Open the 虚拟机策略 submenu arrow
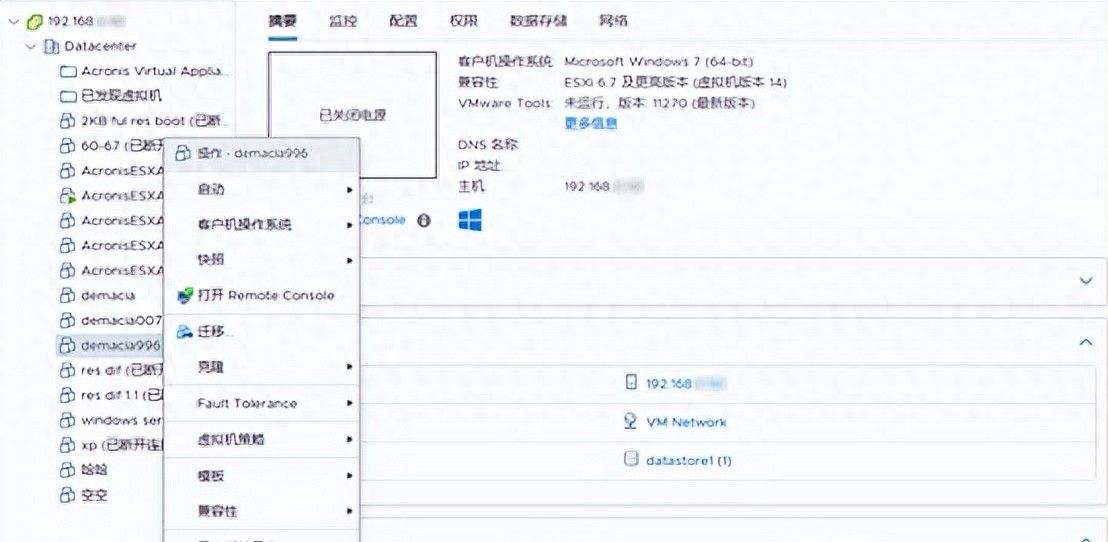 tap(349, 440)
